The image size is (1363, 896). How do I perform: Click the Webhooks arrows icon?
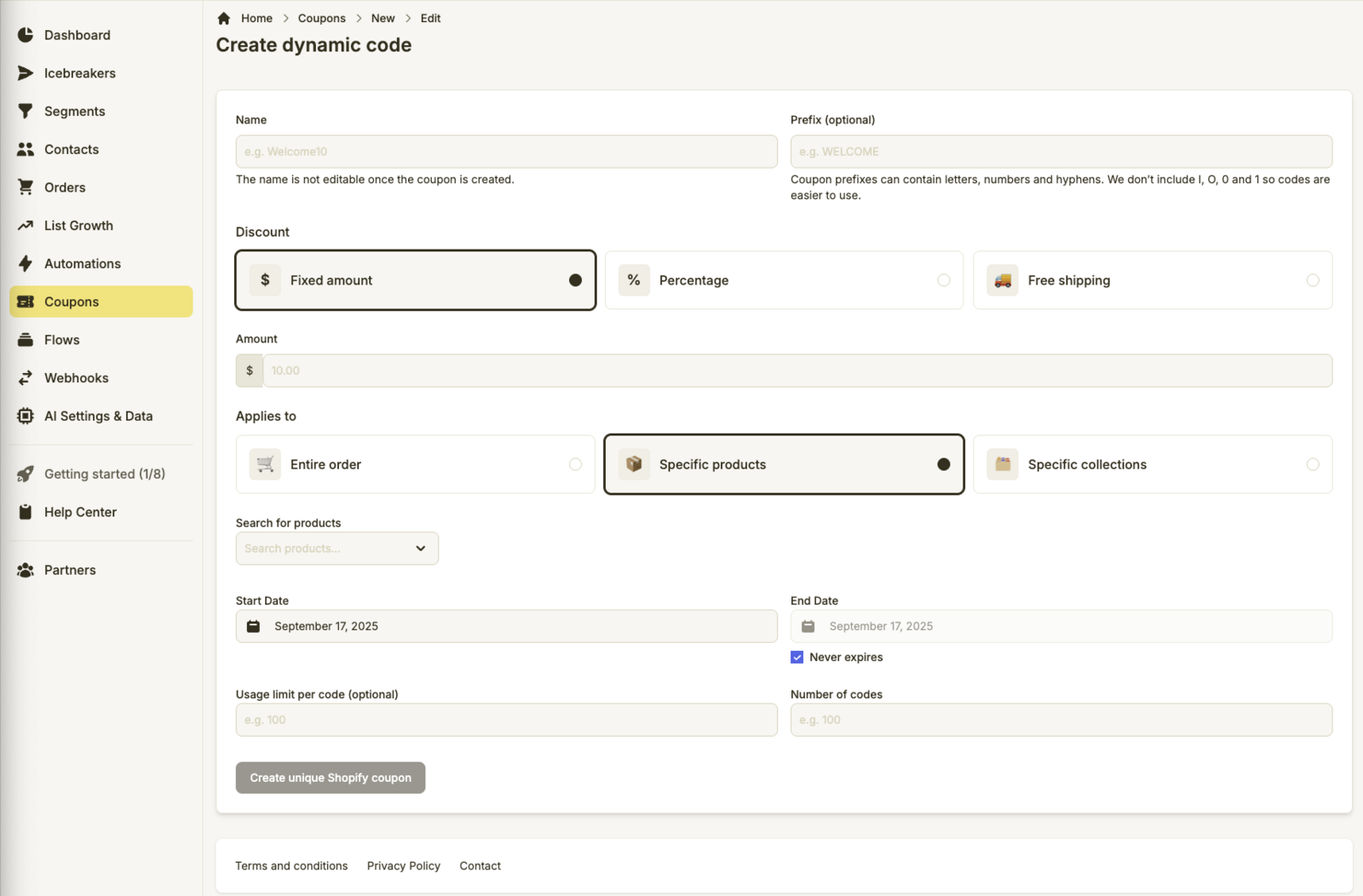tap(26, 378)
